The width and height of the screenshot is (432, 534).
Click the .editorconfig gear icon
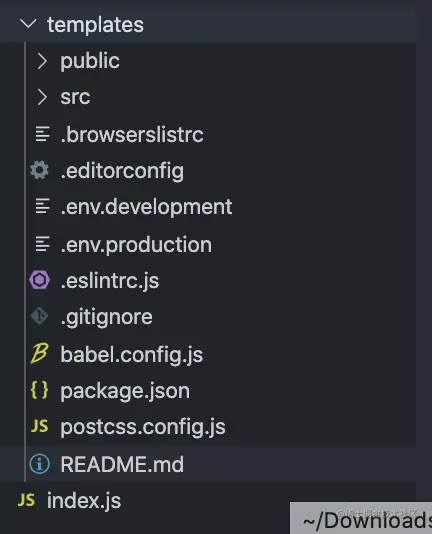click(40, 170)
